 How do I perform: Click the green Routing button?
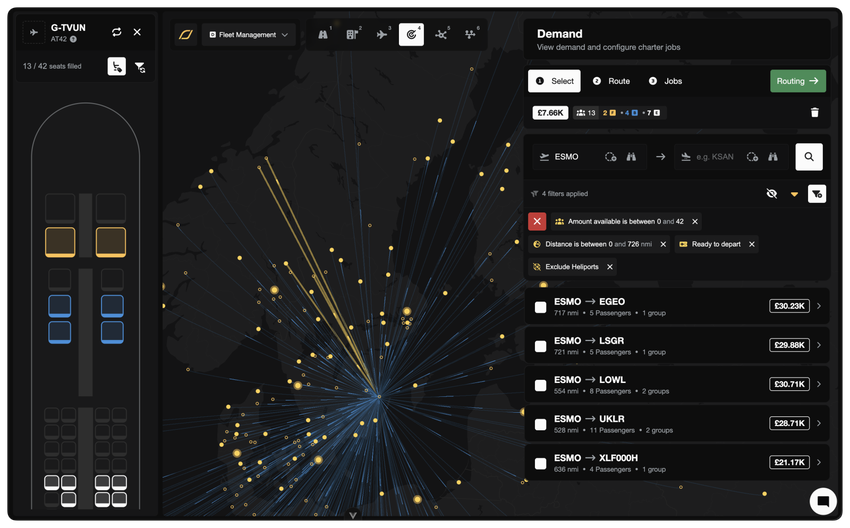pyautogui.click(x=798, y=81)
